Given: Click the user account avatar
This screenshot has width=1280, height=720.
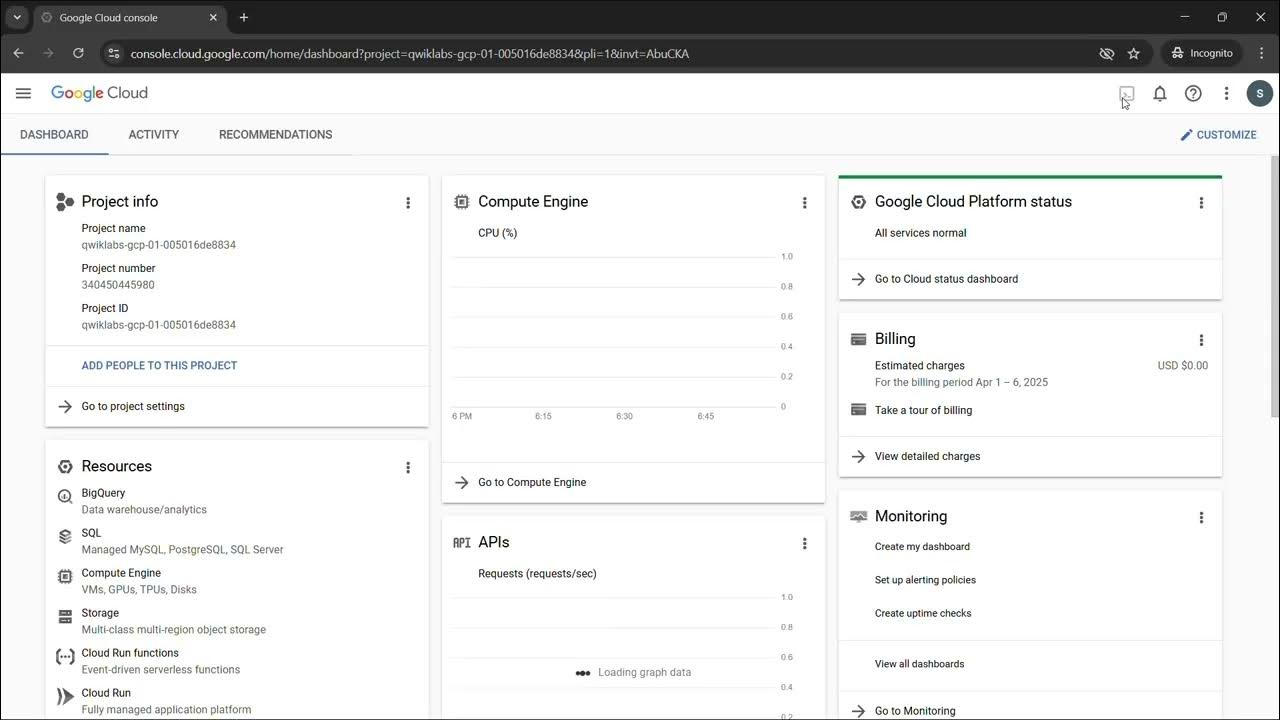Looking at the screenshot, I should click(1259, 93).
